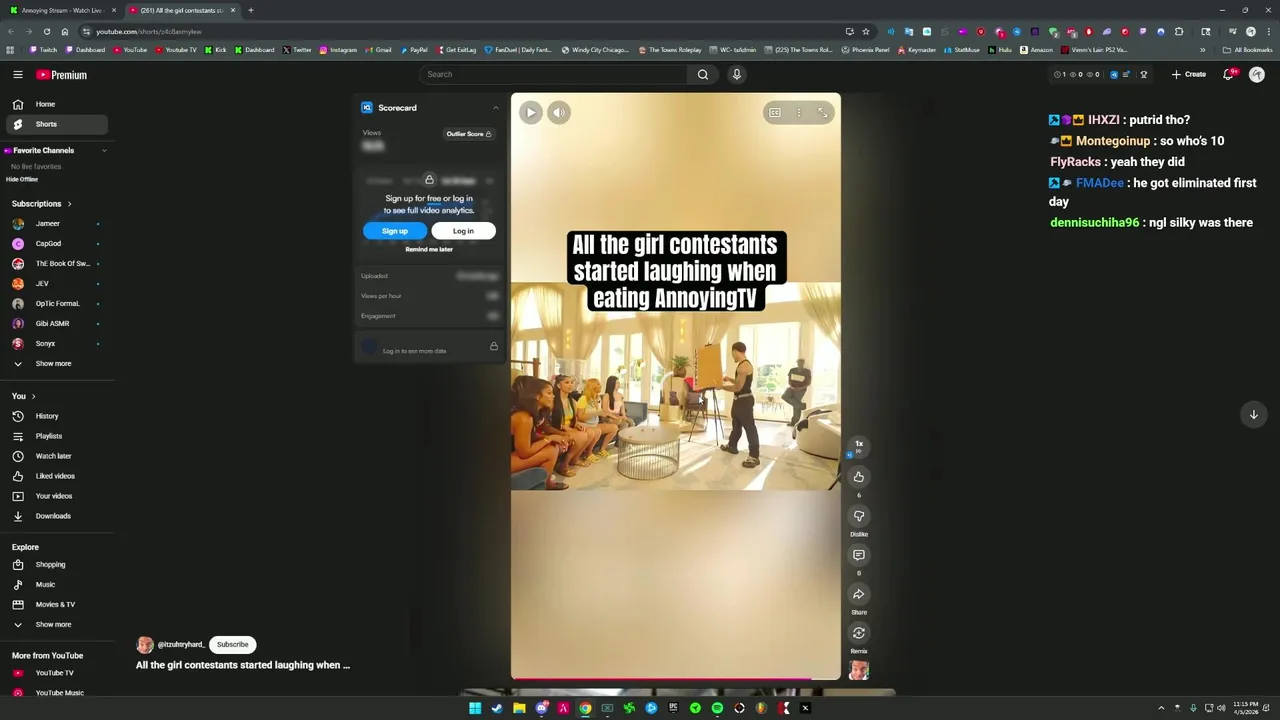Click the Create button

[1189, 74]
